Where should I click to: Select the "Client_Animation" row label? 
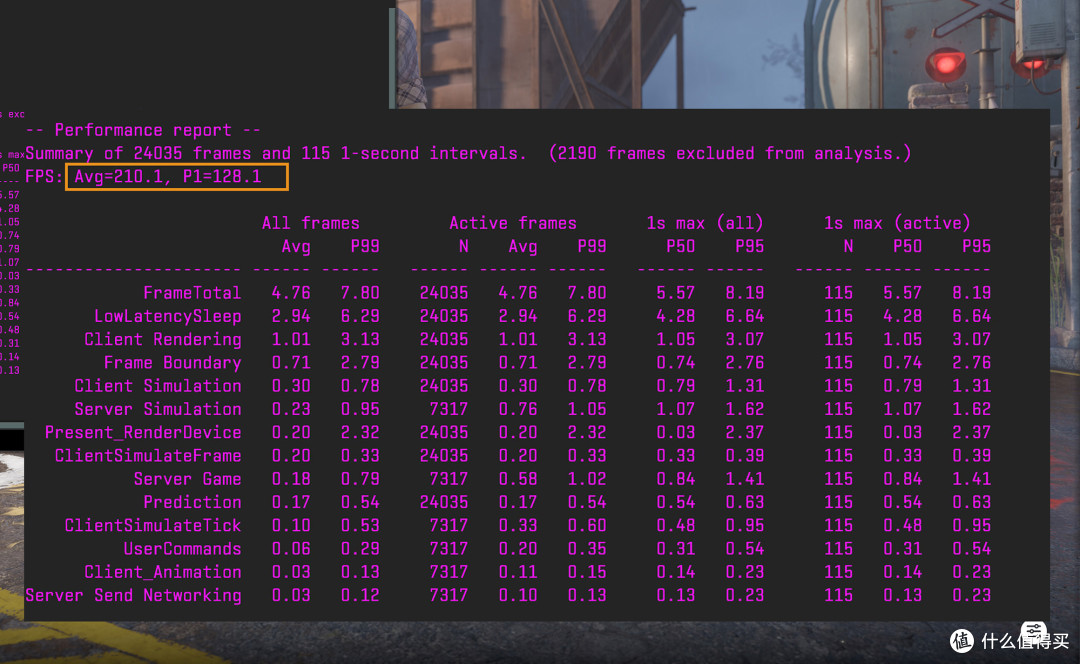pos(163,572)
